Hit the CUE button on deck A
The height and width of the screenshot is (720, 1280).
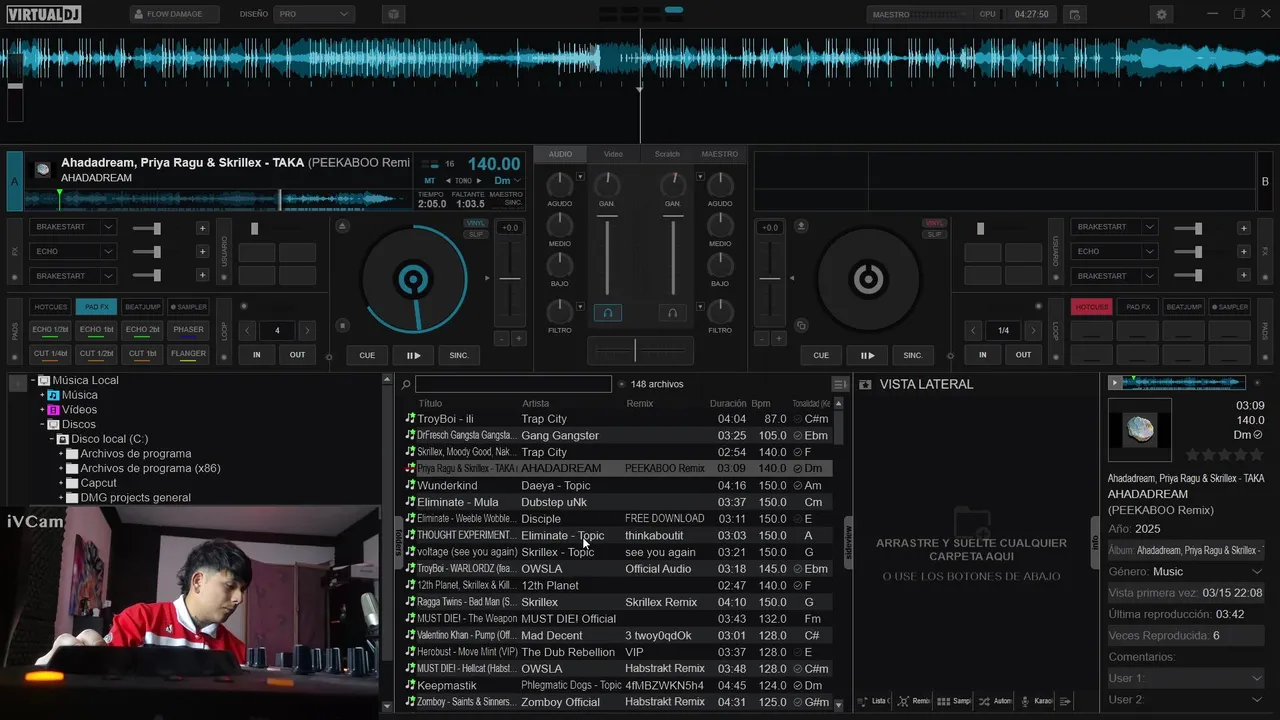(367, 355)
